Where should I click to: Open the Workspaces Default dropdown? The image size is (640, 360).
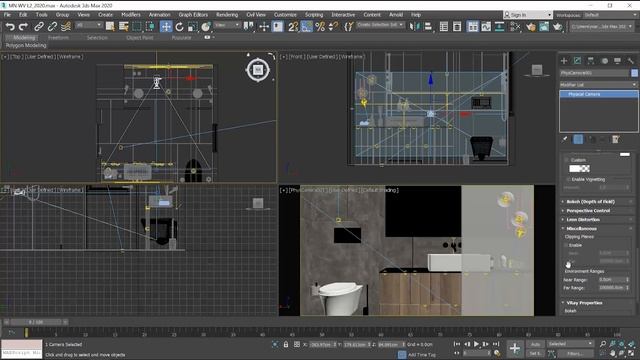[x=611, y=15]
